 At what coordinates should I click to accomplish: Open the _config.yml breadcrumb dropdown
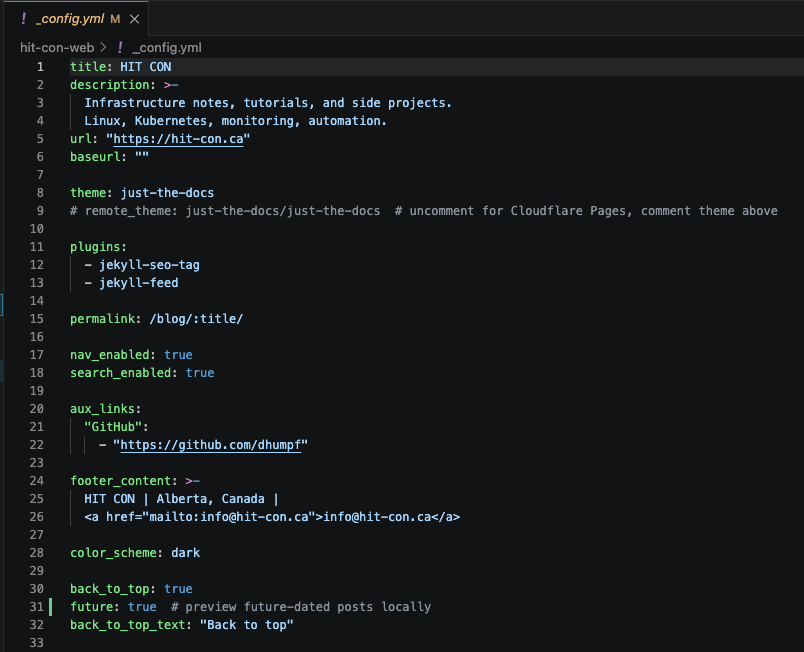(167, 47)
